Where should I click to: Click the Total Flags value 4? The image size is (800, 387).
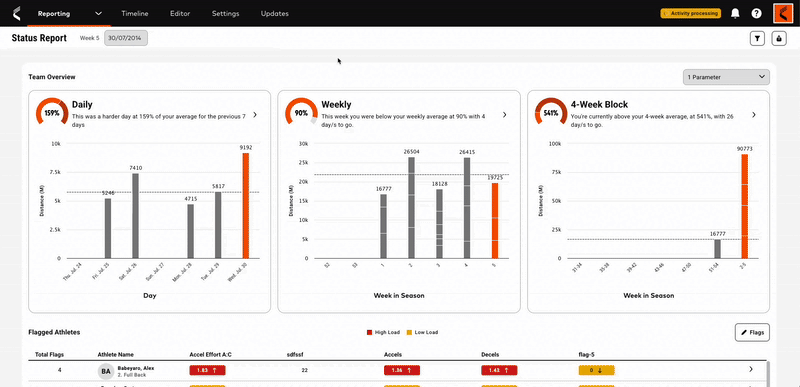point(60,371)
